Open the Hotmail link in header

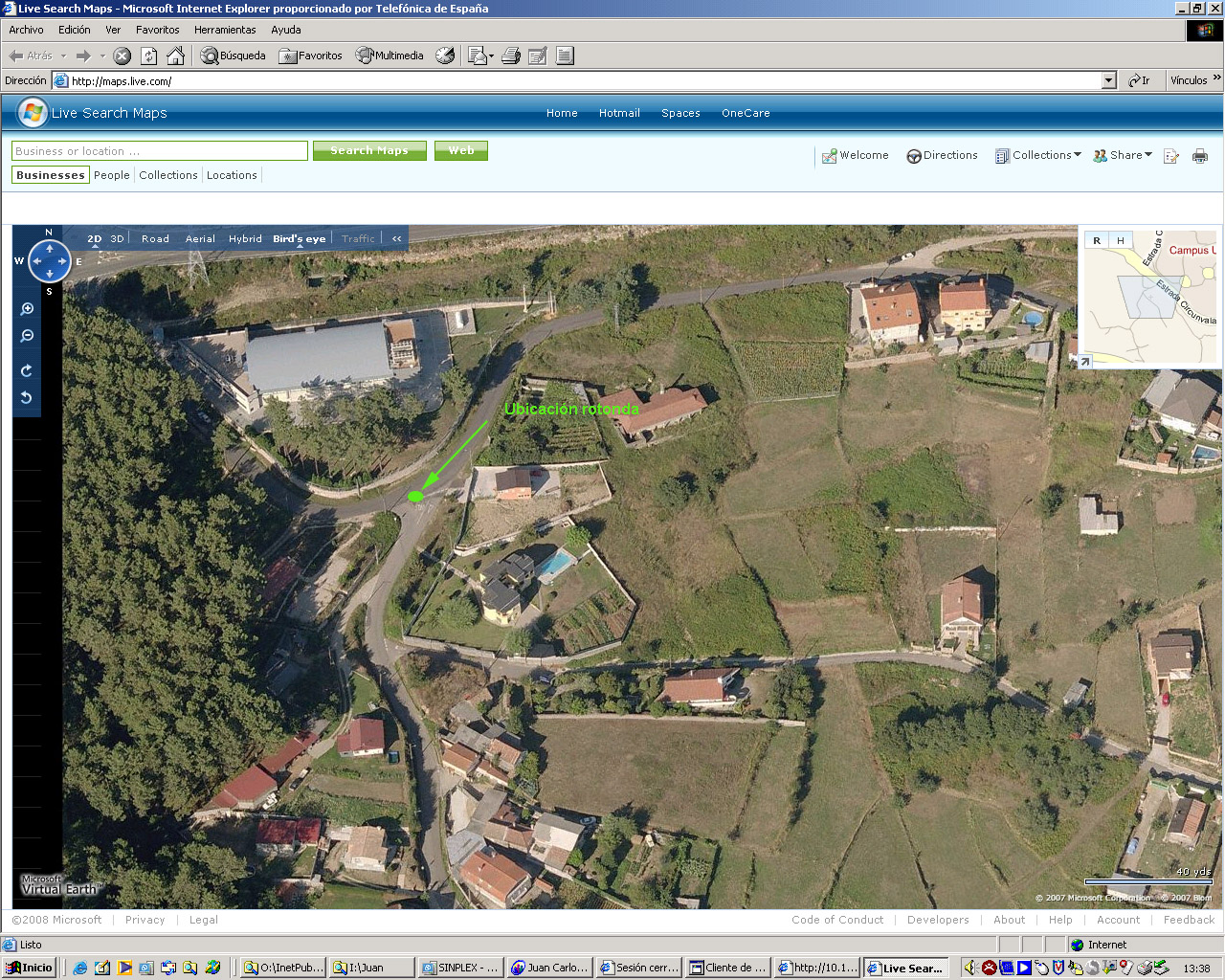(619, 113)
